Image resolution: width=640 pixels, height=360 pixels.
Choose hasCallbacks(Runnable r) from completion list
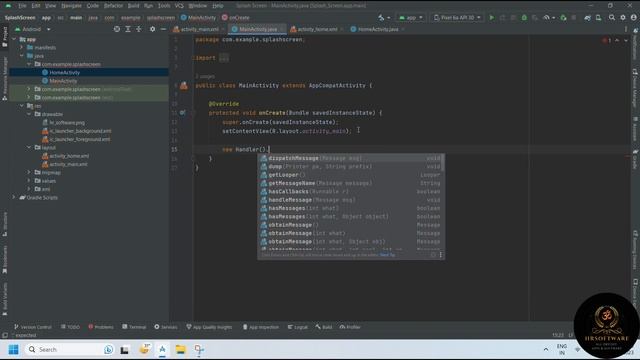click(351, 191)
